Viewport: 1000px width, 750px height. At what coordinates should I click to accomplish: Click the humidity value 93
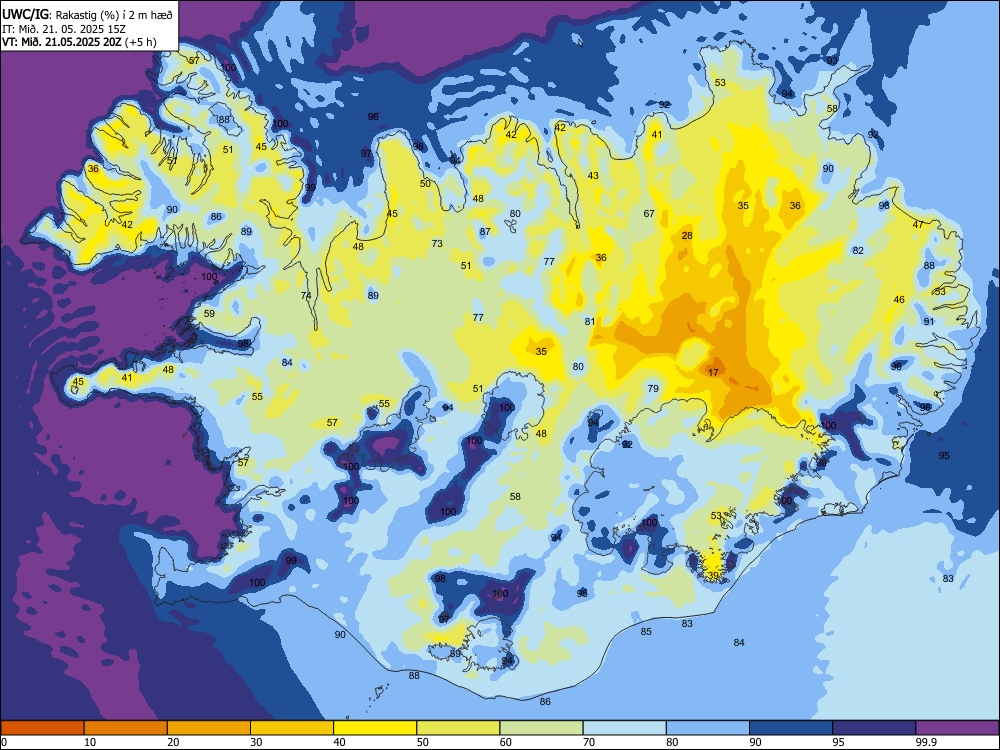pos(832,61)
